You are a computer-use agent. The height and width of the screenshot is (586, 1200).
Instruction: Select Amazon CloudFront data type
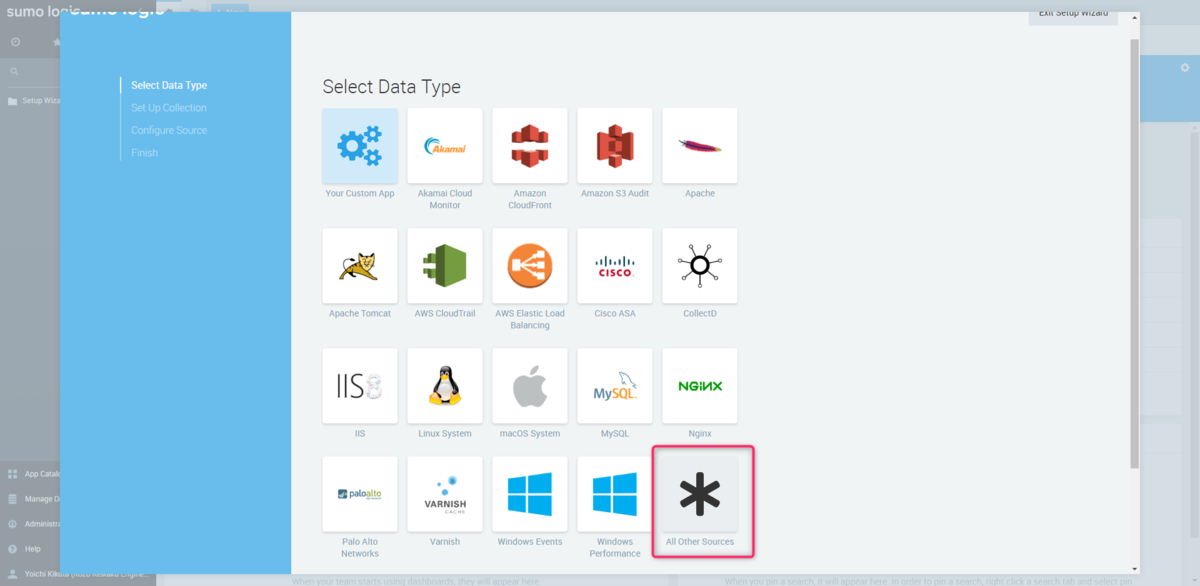click(530, 146)
